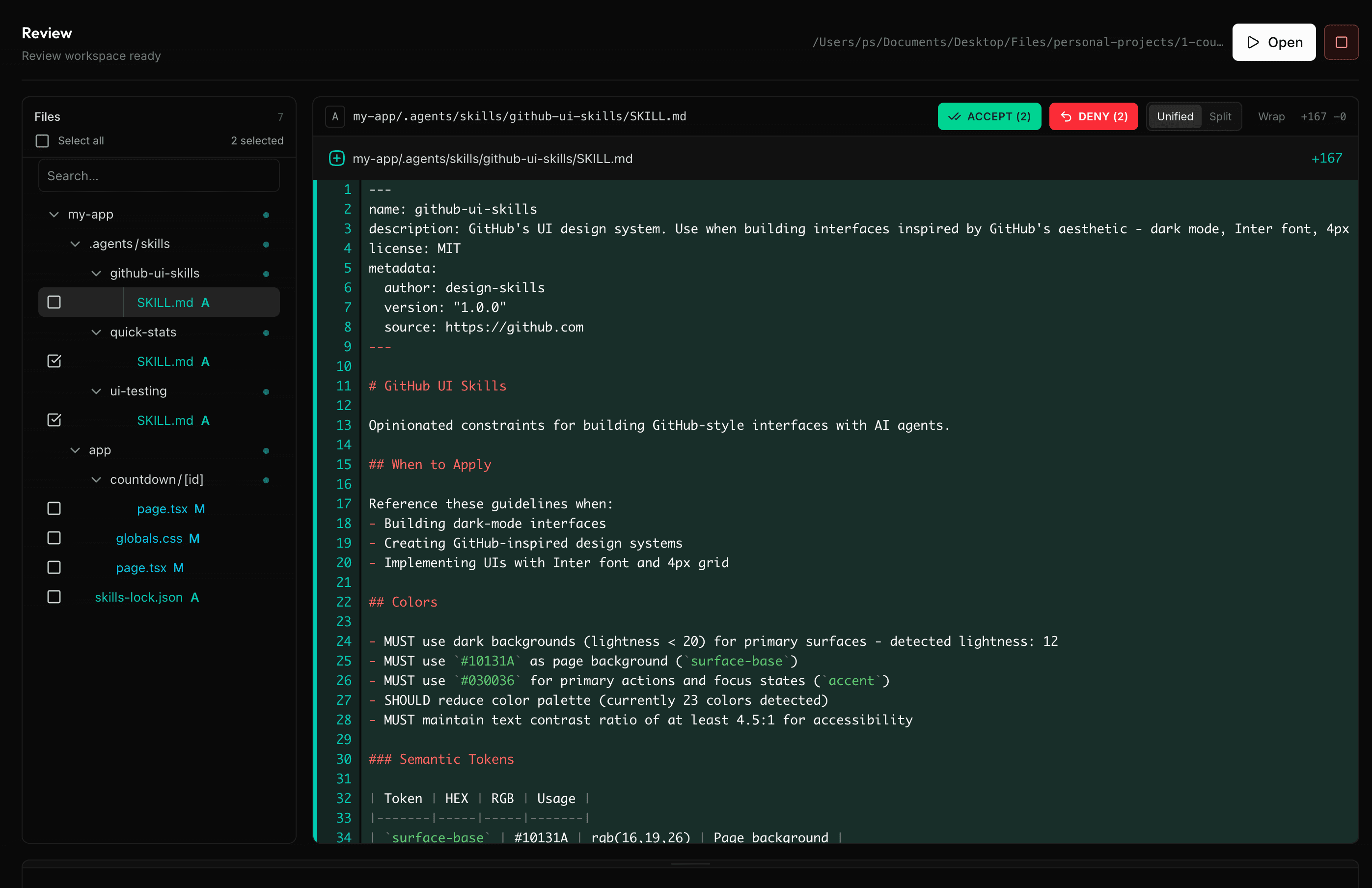Image resolution: width=1372 pixels, height=888 pixels.
Task: Click change dot on ui-testing row
Action: (266, 391)
